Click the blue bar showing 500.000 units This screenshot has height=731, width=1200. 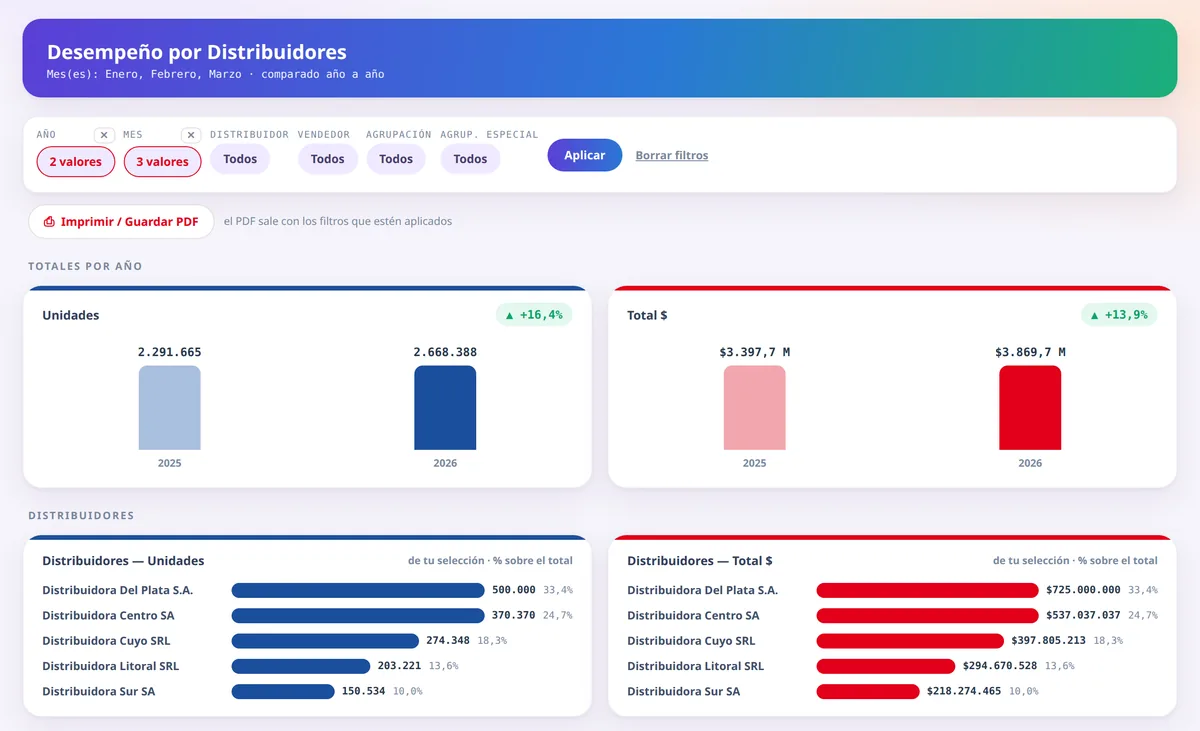pyautogui.click(x=358, y=590)
